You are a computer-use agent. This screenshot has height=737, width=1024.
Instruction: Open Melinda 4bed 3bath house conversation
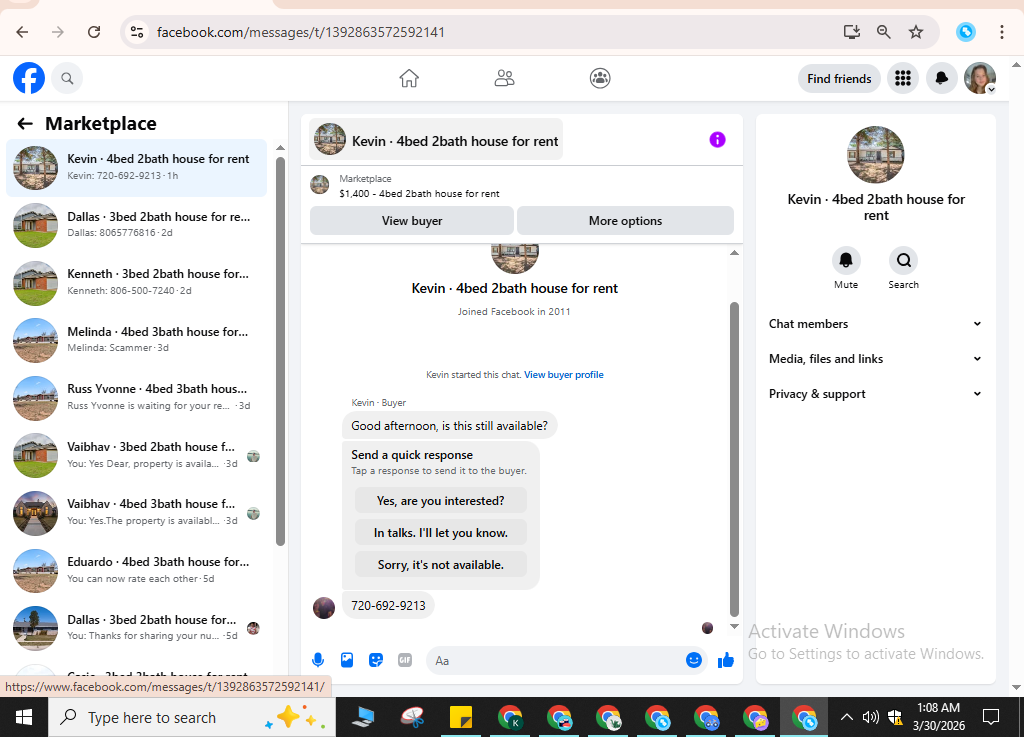click(136, 340)
